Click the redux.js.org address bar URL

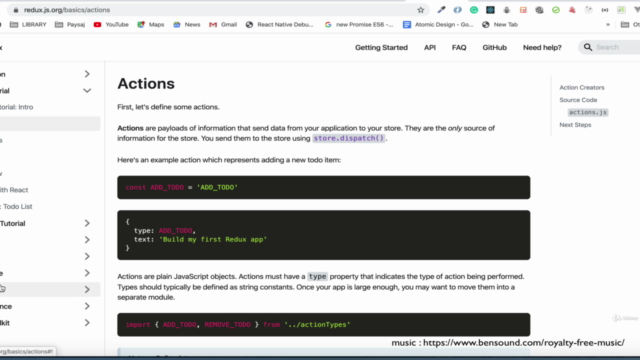point(67,10)
